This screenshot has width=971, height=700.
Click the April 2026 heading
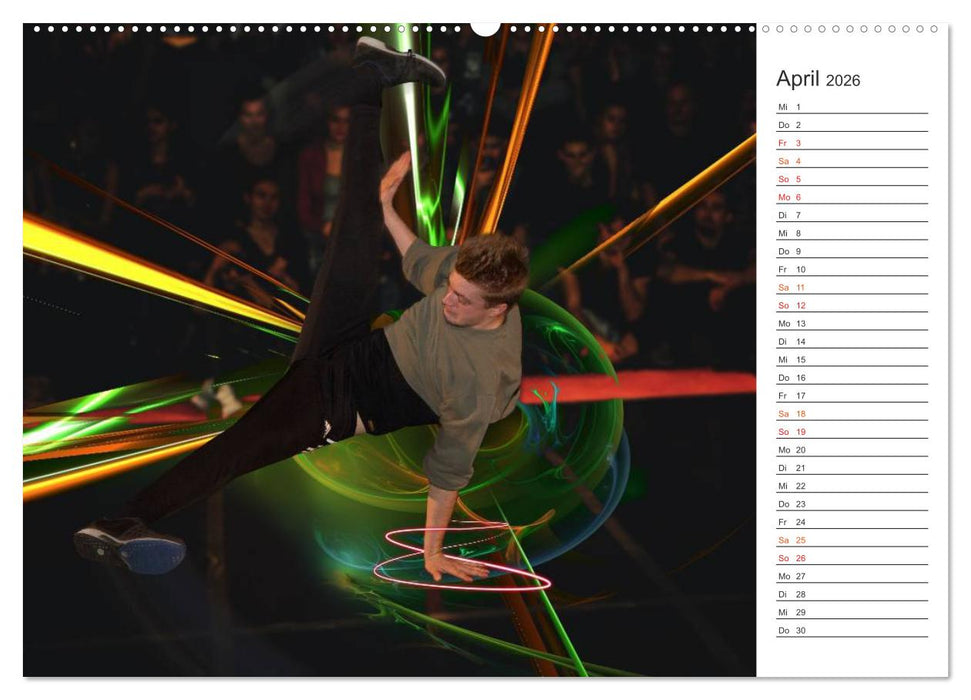coord(817,80)
